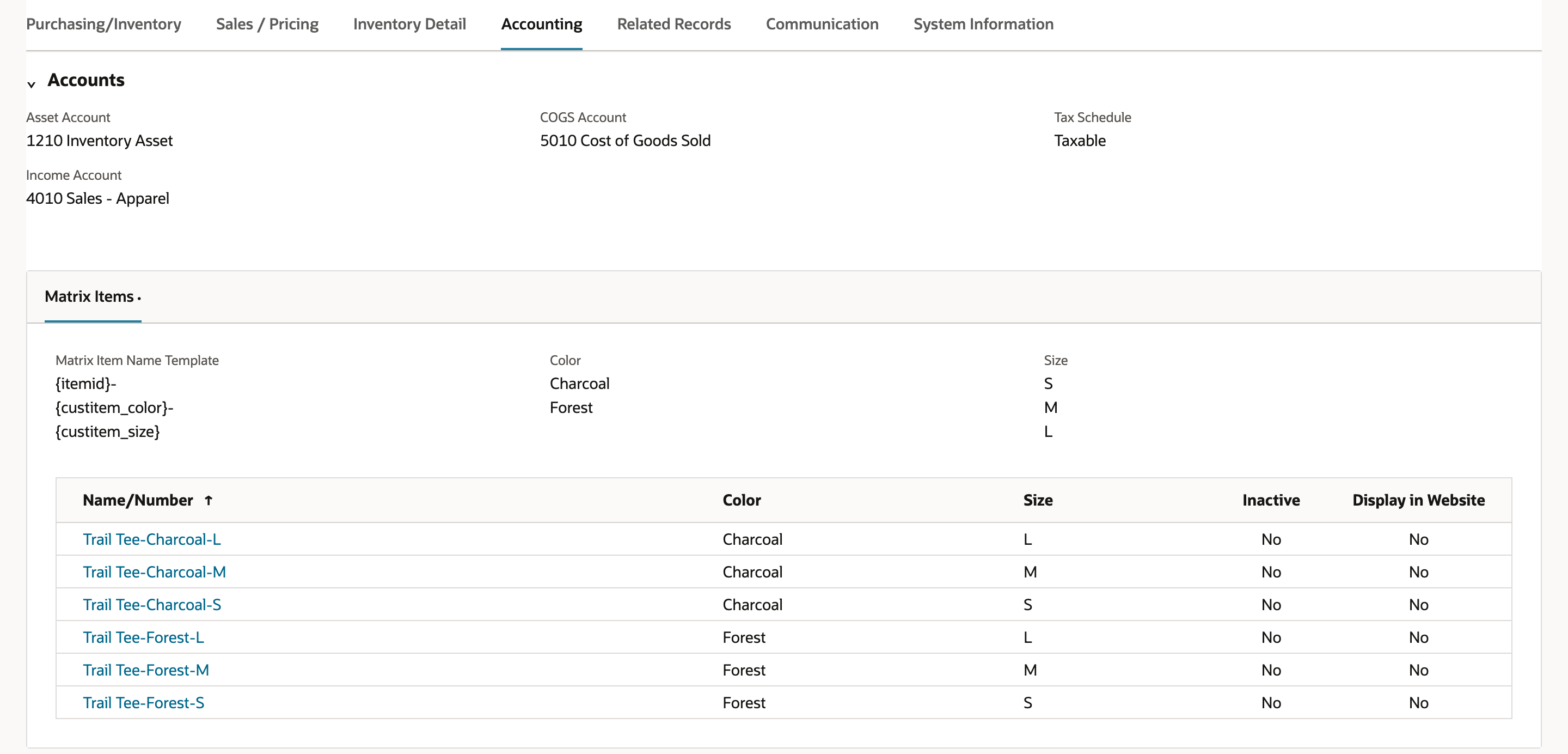
Task: Click the Matrix Item Name Template label
Action: tap(137, 360)
